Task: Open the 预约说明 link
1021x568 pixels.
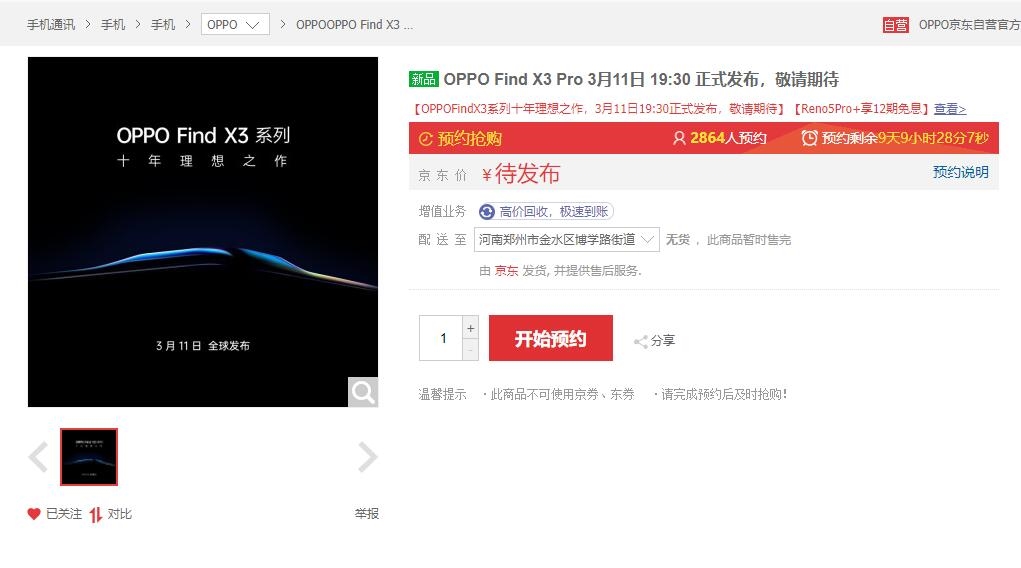Action: (960, 172)
